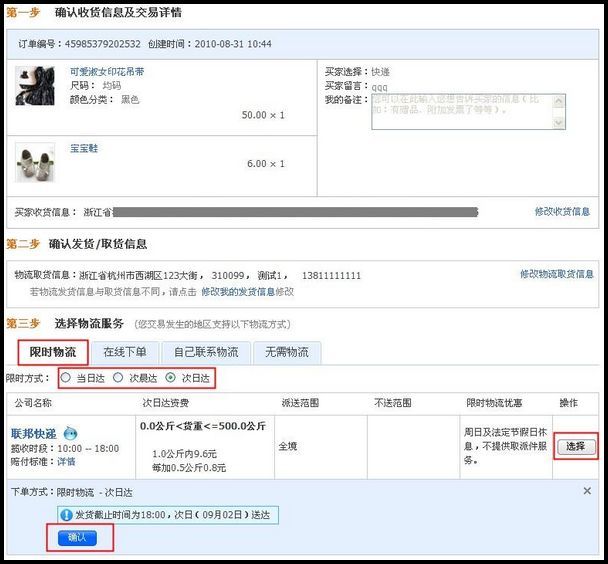Screen dimensions: 608x564
Task: Click the blue info icon beside 发货截止时间
Action: tap(66, 515)
